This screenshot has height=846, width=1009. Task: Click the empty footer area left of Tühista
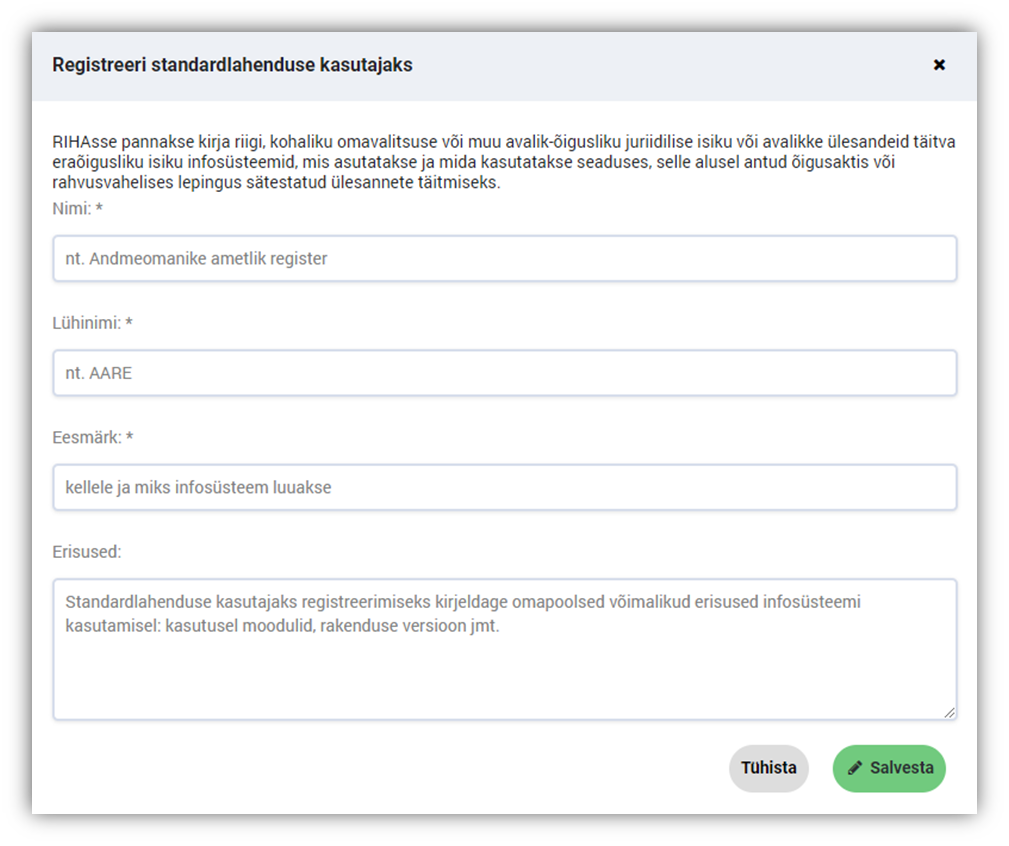click(x=380, y=768)
